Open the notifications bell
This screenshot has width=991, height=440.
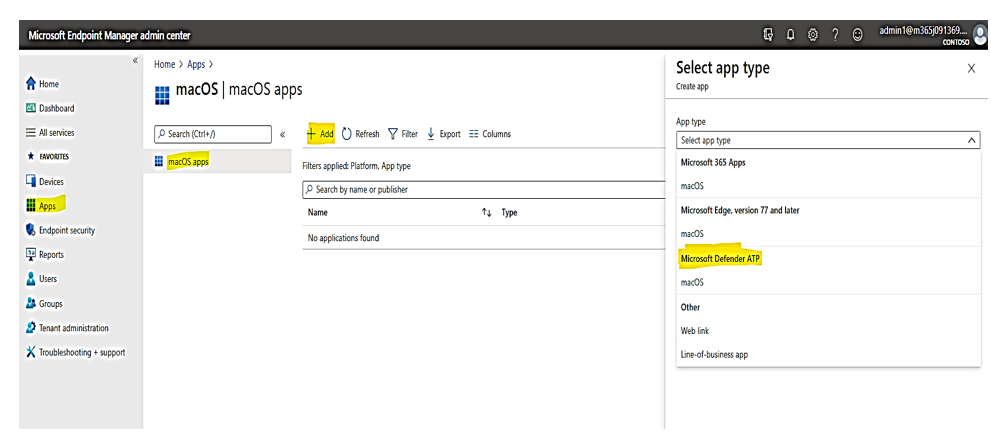pos(790,36)
